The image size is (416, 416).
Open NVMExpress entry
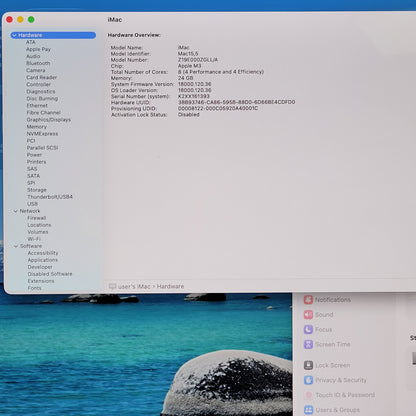pyautogui.click(x=42, y=134)
